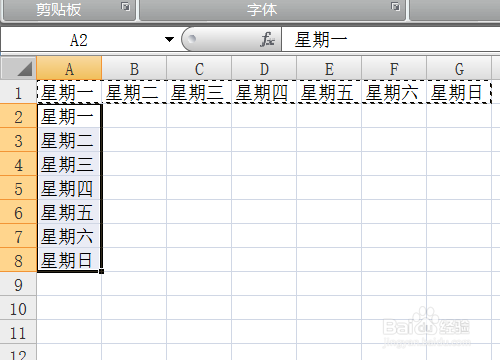Image resolution: width=500 pixels, height=360 pixels.
Task: Click cell F1 containing 星期六
Action: pyautogui.click(x=394, y=92)
